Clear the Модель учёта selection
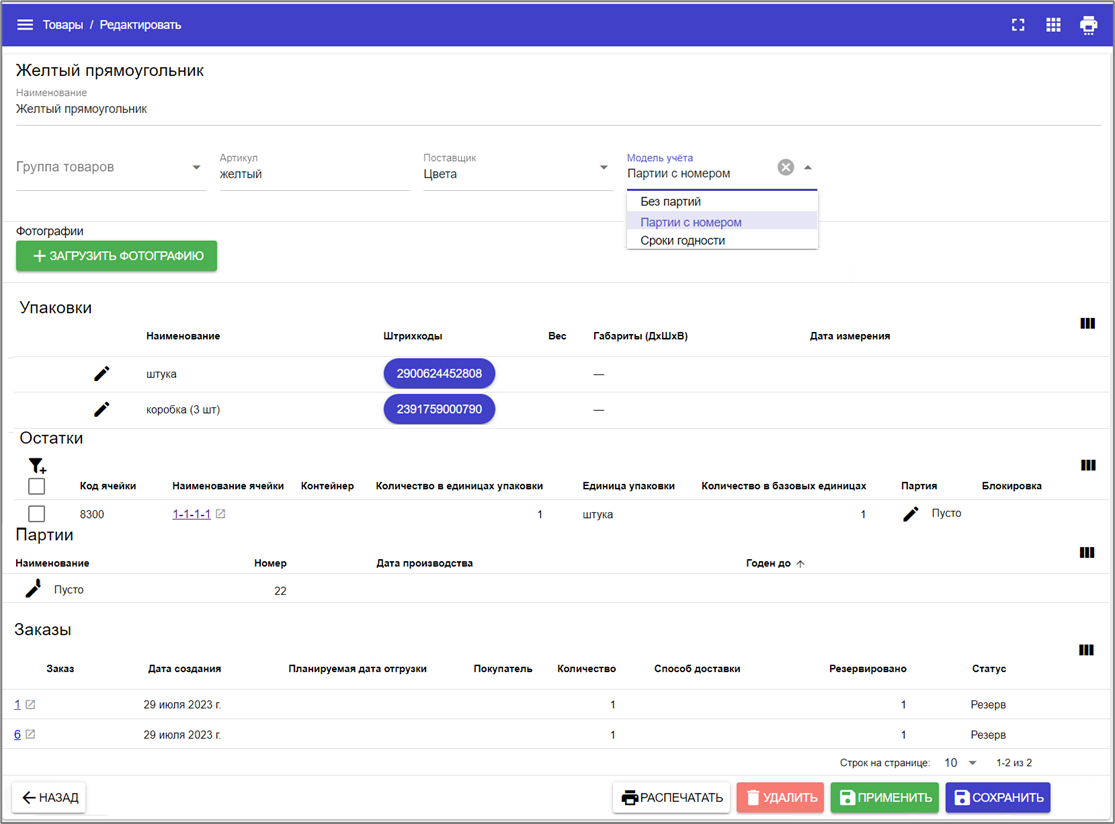Screen dimensions: 1115x824 pos(786,167)
